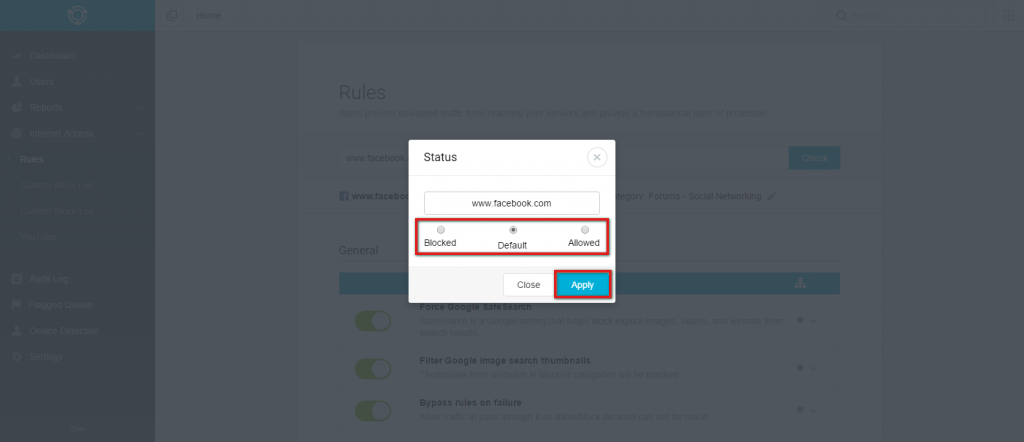Viewport: 1024px width, 442px height.
Task: Open Settings gear icon
Action: [x=17, y=356]
